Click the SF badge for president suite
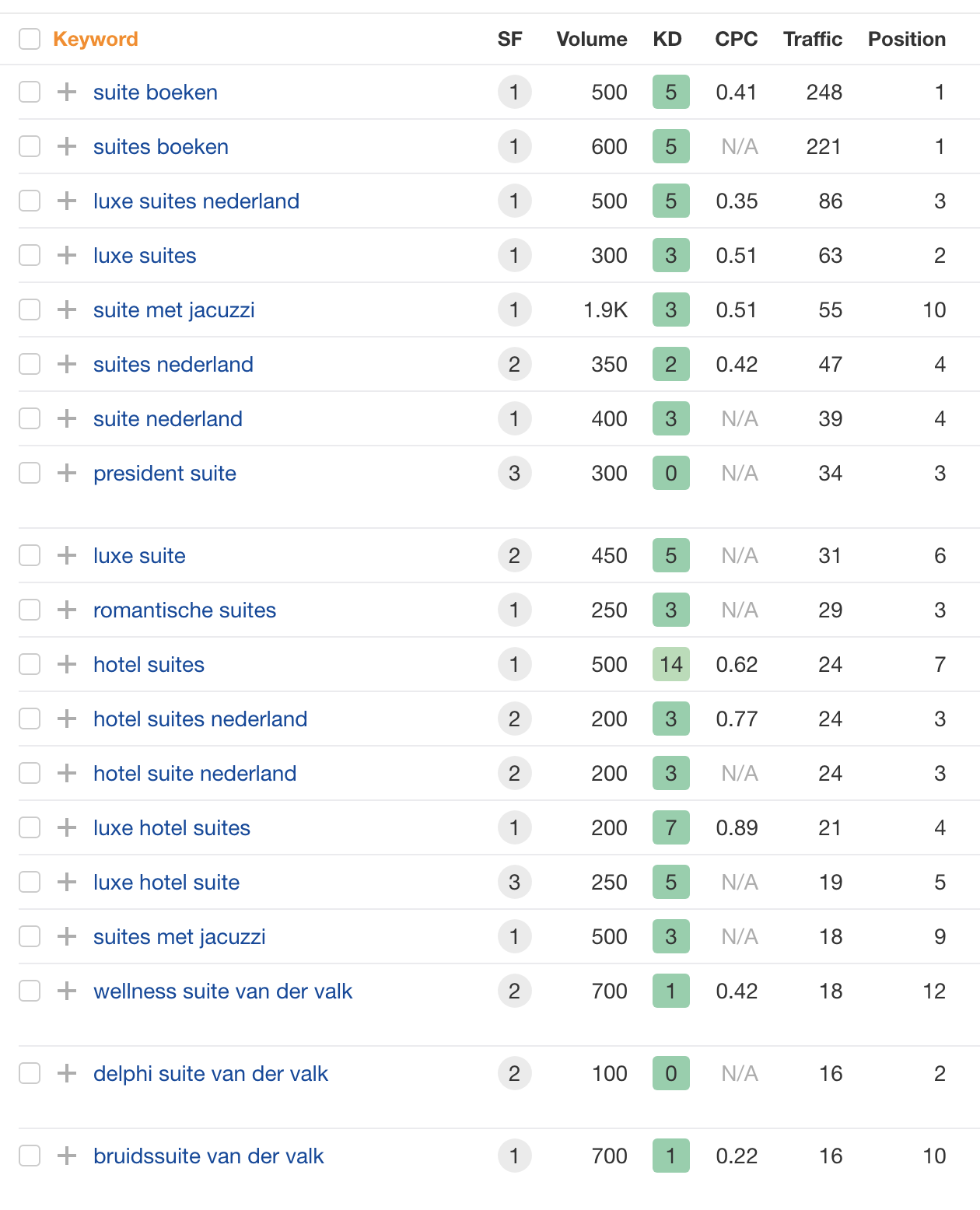The width and height of the screenshot is (980, 1210). tap(514, 473)
